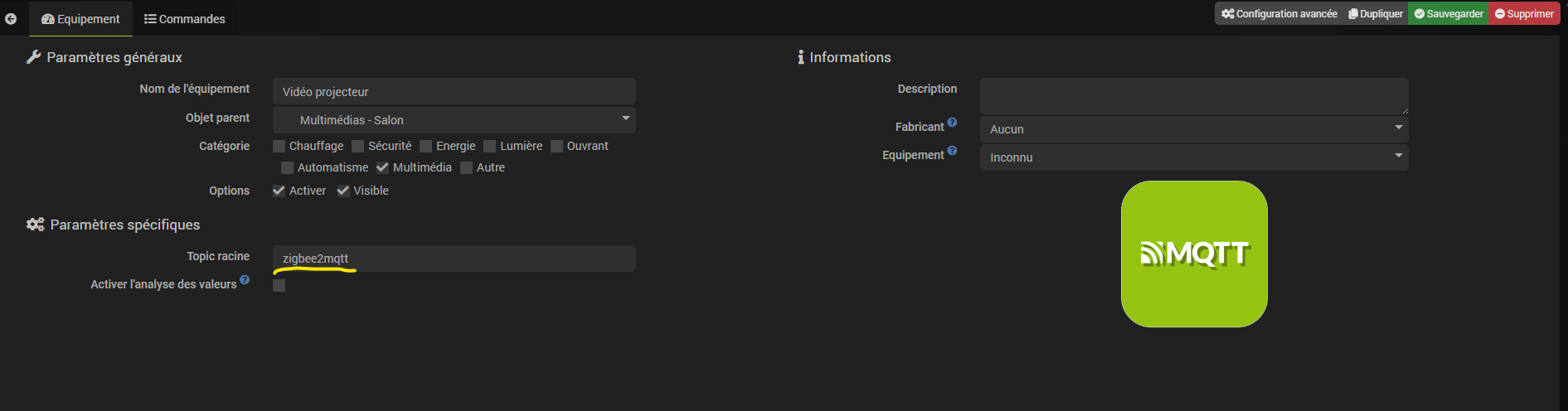Save changes with Sauvegarder button
This screenshot has width=1568, height=411.
[x=1449, y=14]
